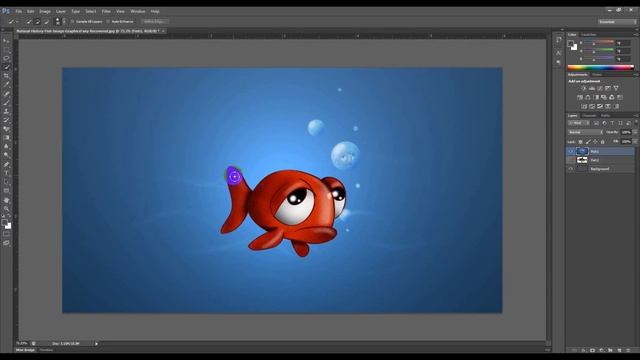Toggle Lock transparent pixels
The image size is (640, 360).
pyautogui.click(x=580, y=142)
